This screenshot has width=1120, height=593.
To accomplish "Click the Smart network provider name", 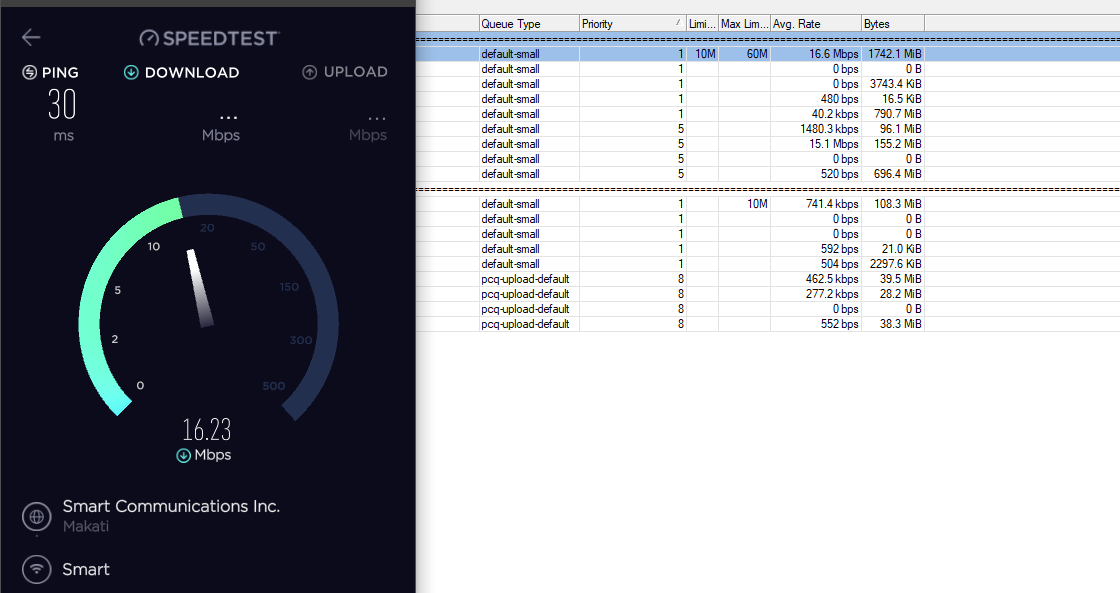I will tap(86, 569).
